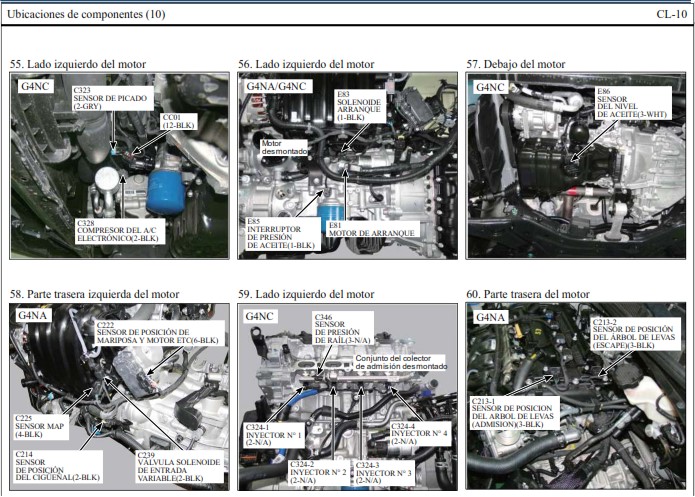Viewport: 695px width, 497px height.
Task: Select heading '58. Parte trasera izquierda del motor'
Action: pyautogui.click(x=94, y=294)
